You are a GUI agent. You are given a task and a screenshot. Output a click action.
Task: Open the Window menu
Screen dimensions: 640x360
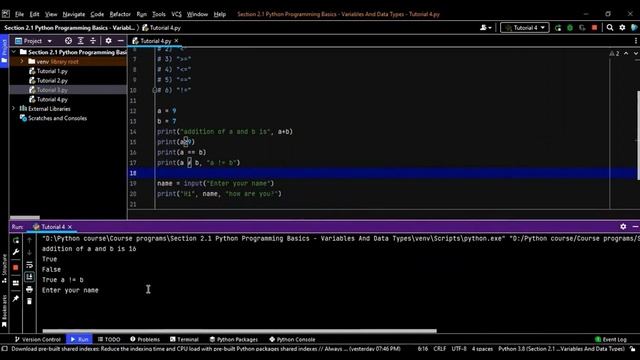click(197, 14)
